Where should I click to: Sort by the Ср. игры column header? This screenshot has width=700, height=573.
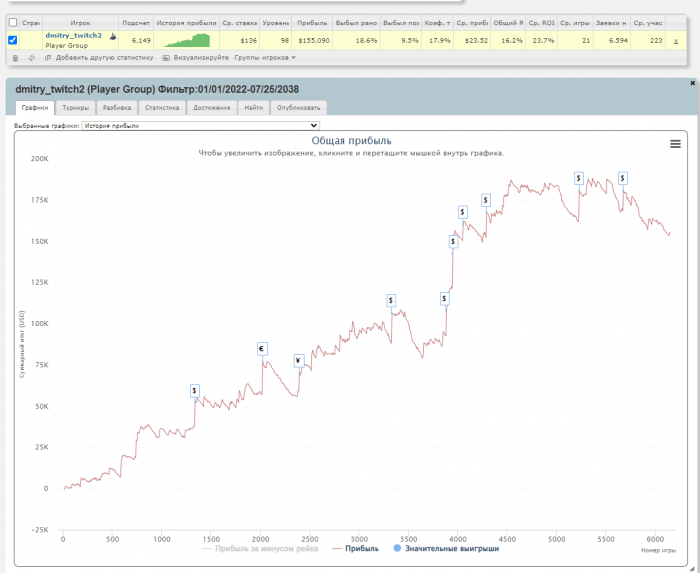[x=575, y=23]
